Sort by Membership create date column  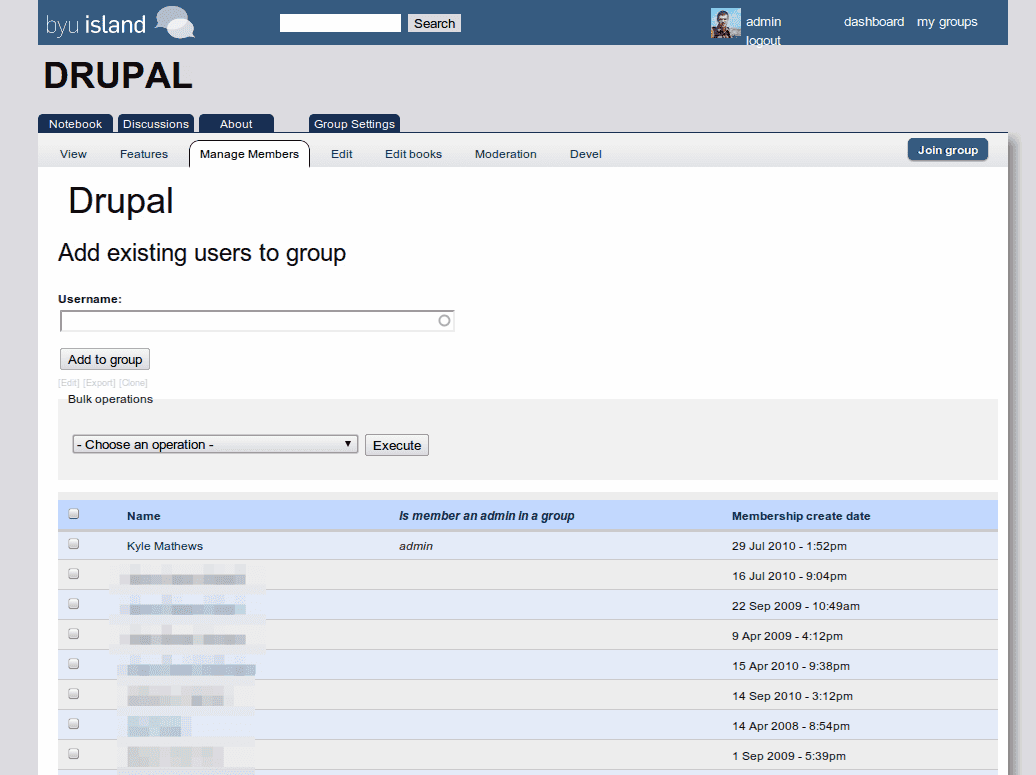pyautogui.click(x=800, y=516)
